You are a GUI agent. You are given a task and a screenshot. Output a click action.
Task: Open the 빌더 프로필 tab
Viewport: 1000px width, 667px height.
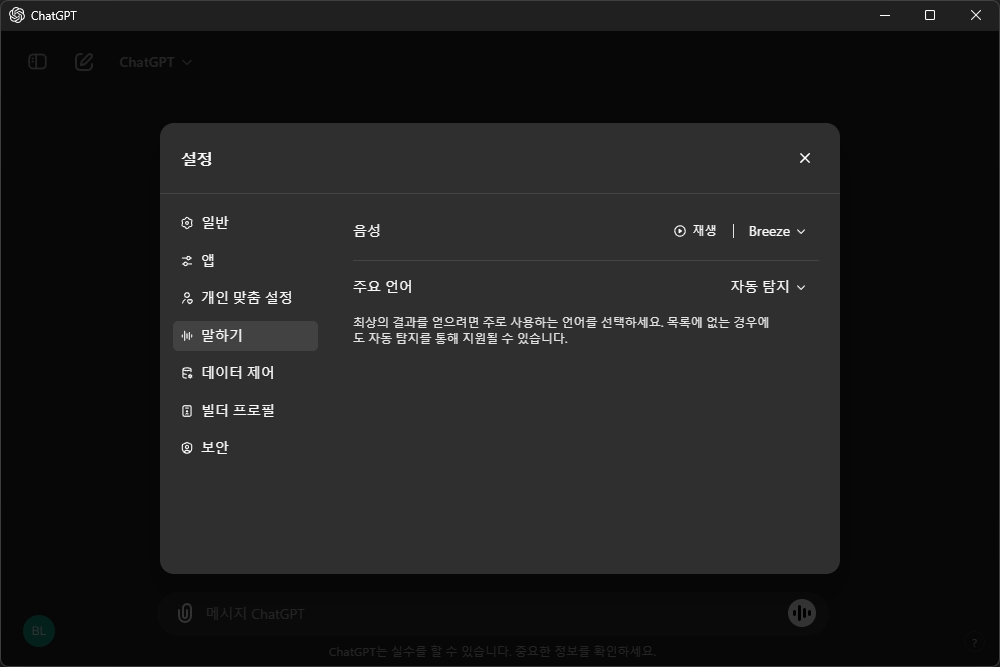[246, 410]
